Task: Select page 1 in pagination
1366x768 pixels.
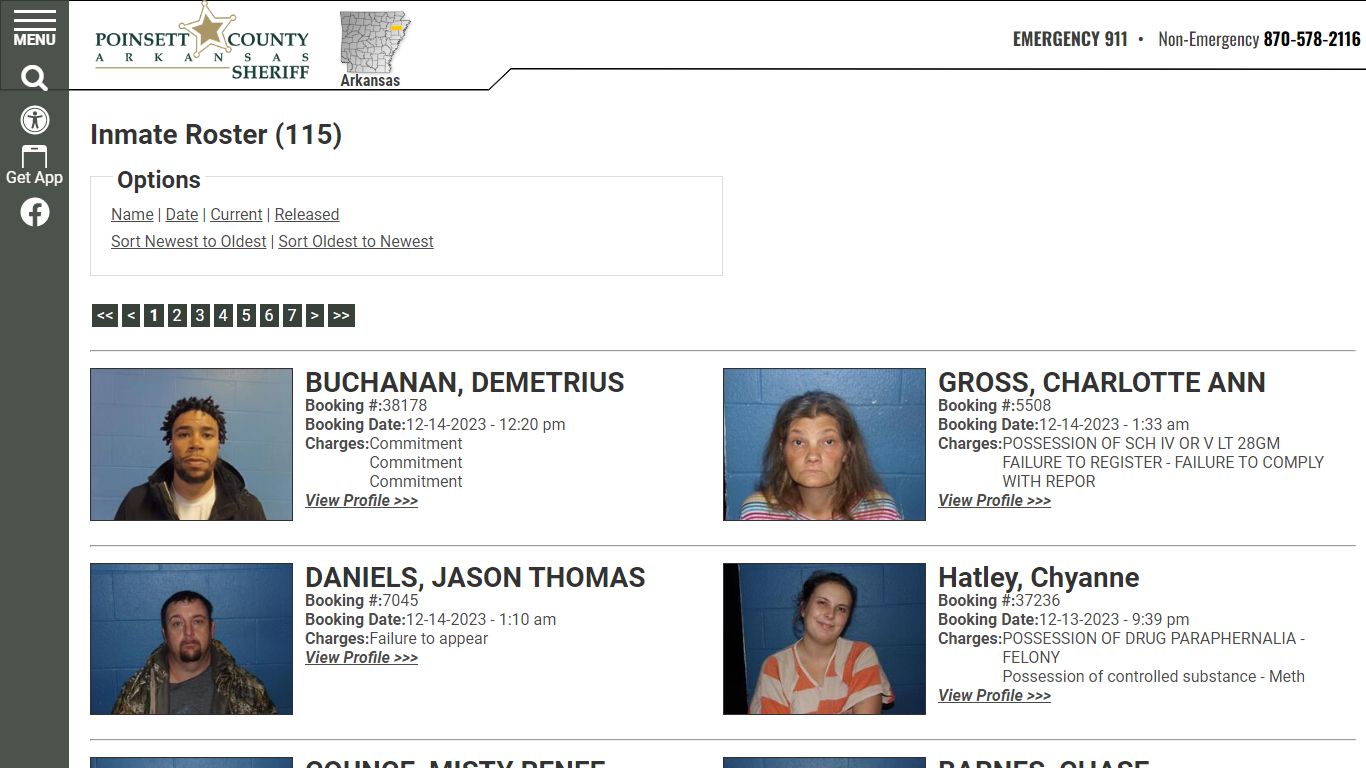Action: click(x=153, y=316)
